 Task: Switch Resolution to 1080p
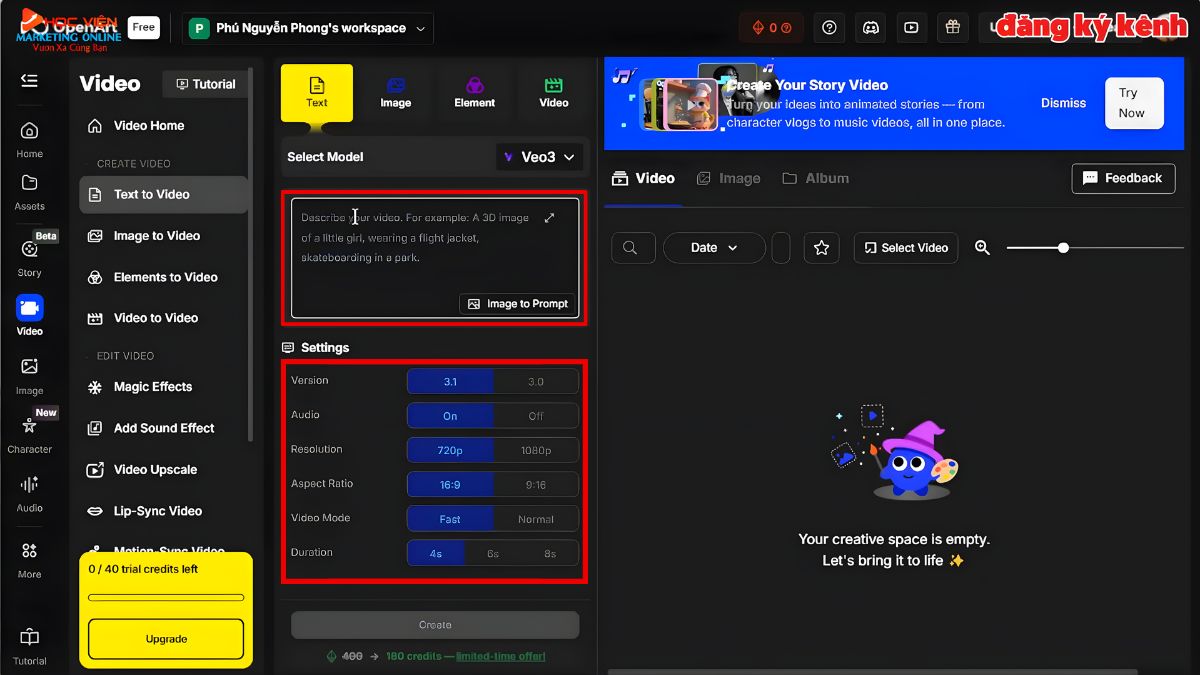click(536, 450)
